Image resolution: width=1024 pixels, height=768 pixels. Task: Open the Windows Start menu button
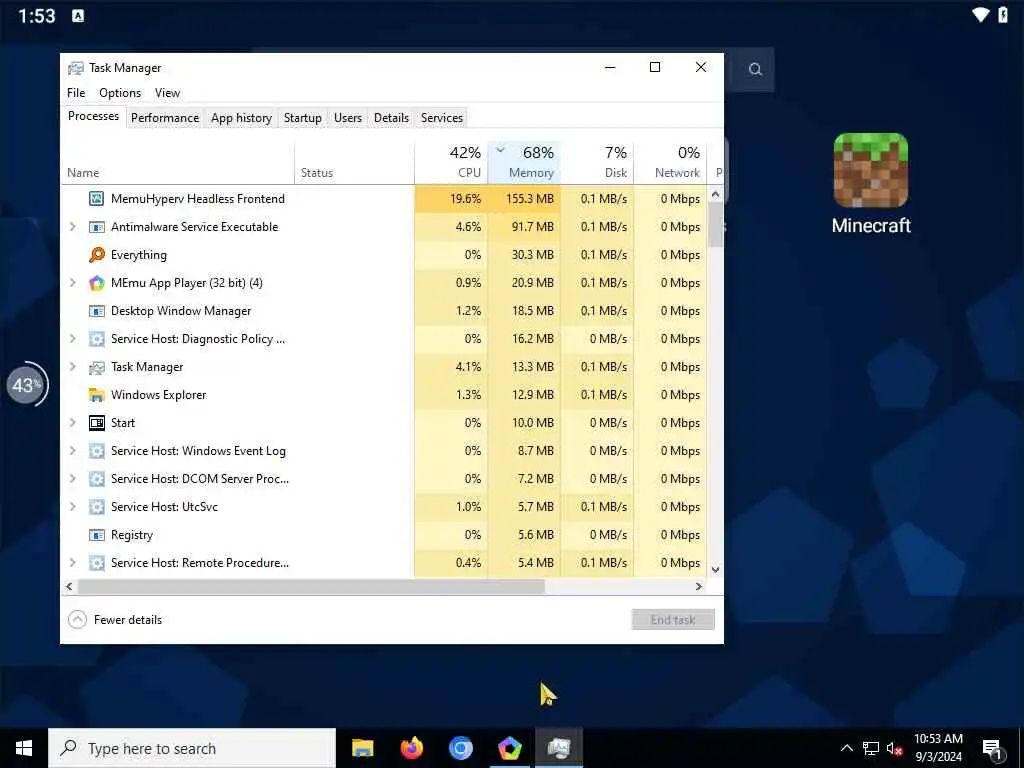pyautogui.click(x=24, y=748)
